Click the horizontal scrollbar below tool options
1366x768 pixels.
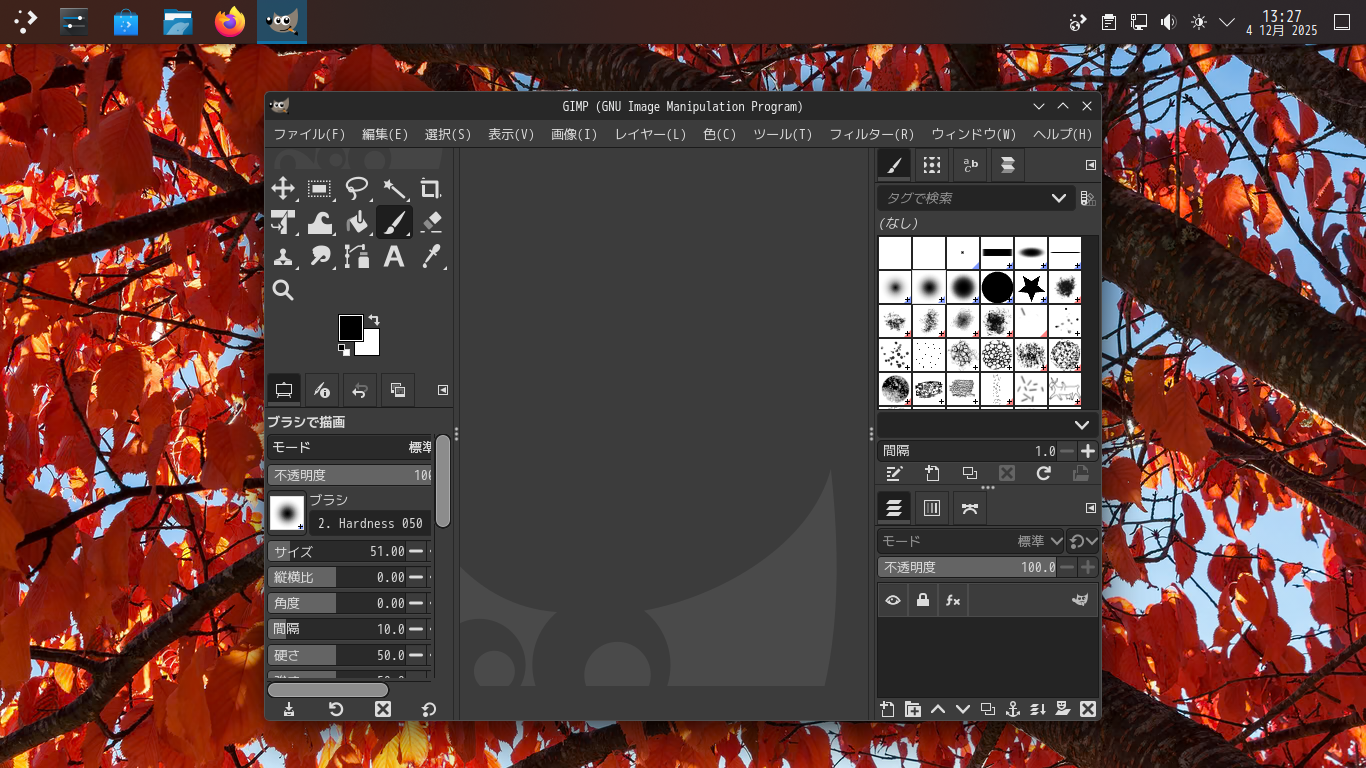[328, 690]
